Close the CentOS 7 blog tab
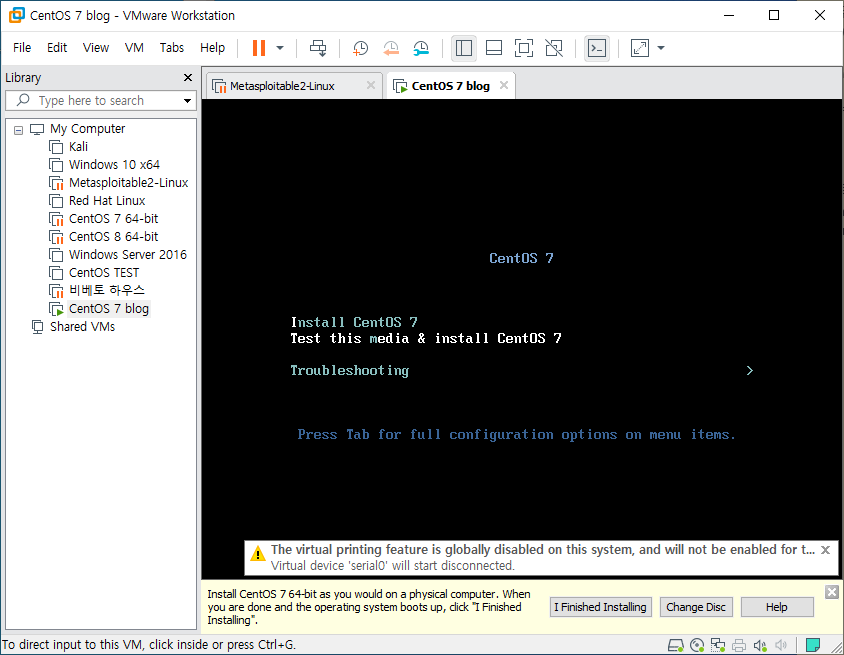This screenshot has height=655, width=844. tap(504, 85)
